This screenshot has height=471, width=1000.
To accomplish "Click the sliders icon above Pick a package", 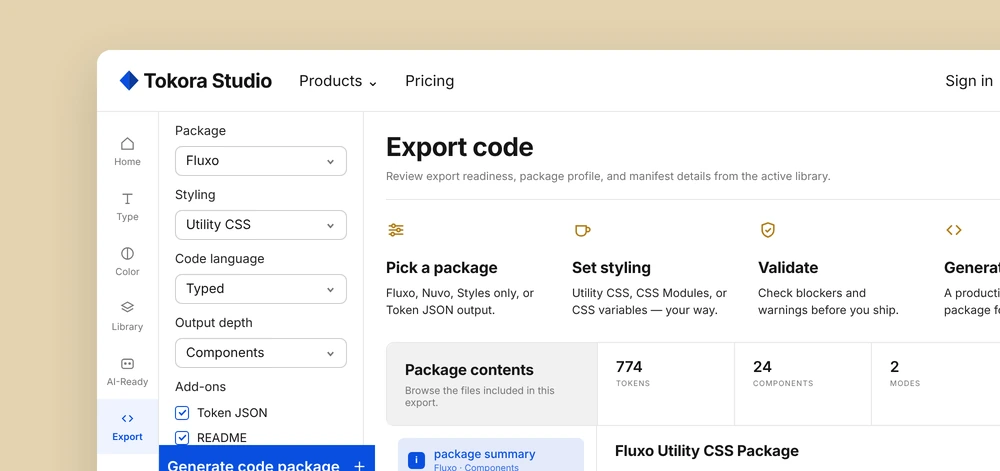I will point(396,230).
